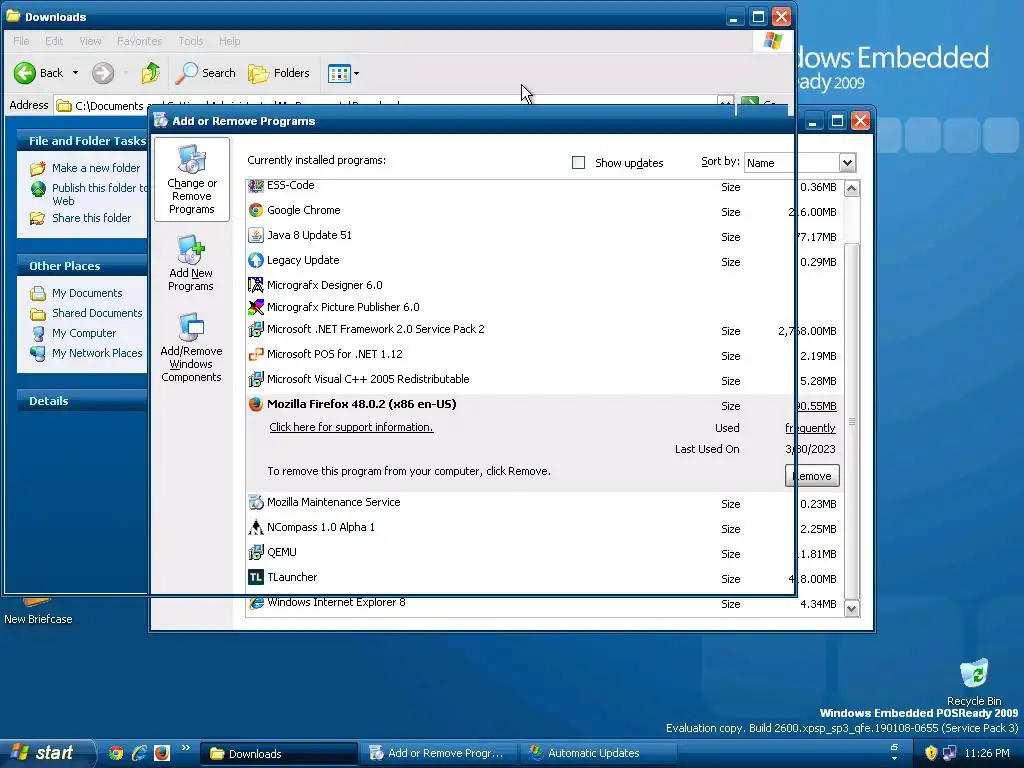The image size is (1024, 768).
Task: Click the Mozilla Firefox program icon
Action: pyautogui.click(x=256, y=404)
